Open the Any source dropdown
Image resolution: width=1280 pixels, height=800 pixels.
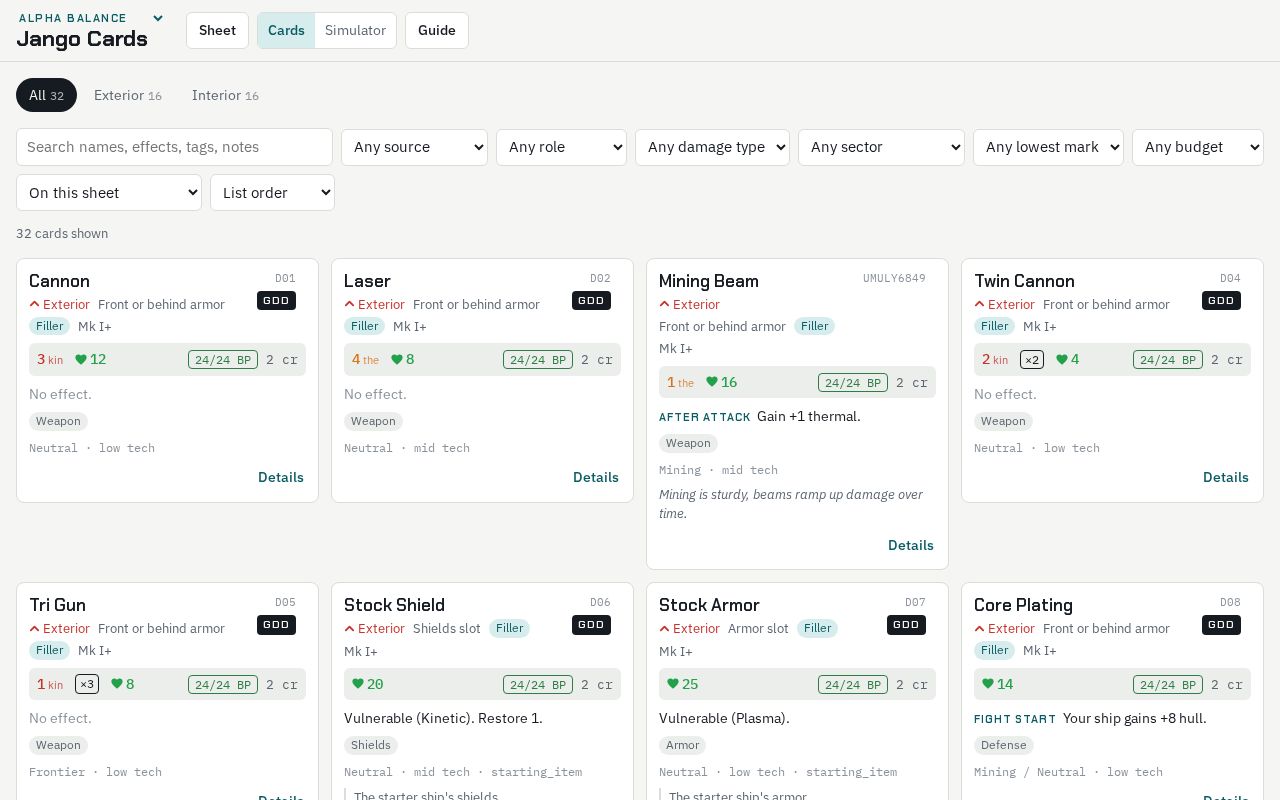click(414, 147)
